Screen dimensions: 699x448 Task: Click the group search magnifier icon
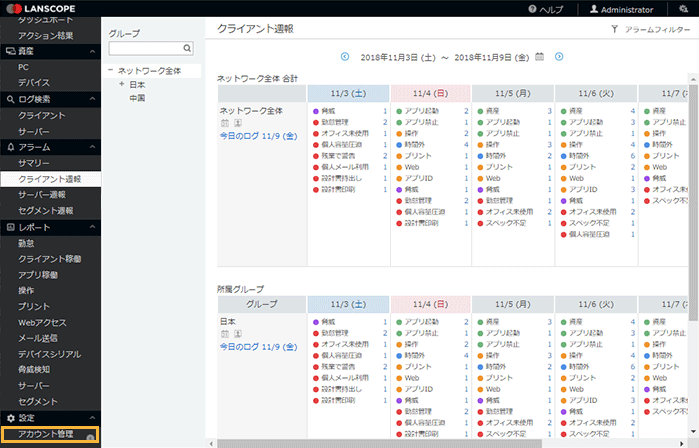[x=187, y=47]
